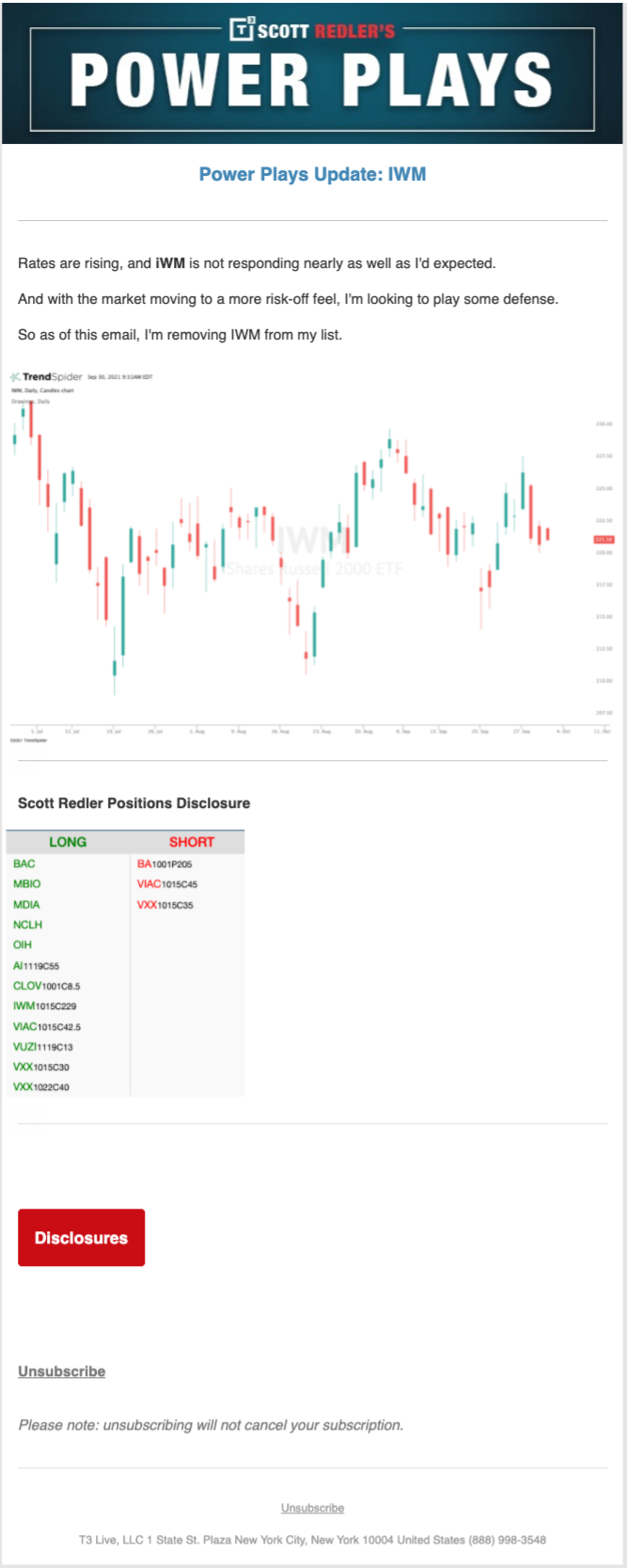The image size is (627, 1568).
Task: Select the BA1001P205 short position
Action: [165, 863]
